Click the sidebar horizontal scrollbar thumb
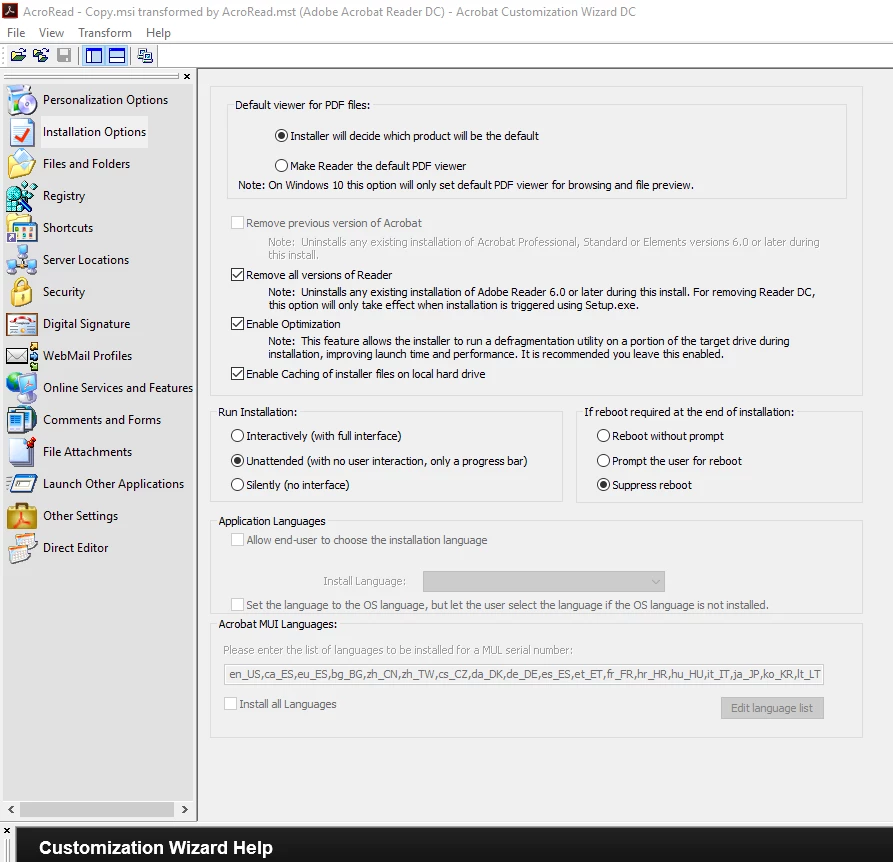Image resolution: width=893 pixels, height=862 pixels. coord(97,809)
